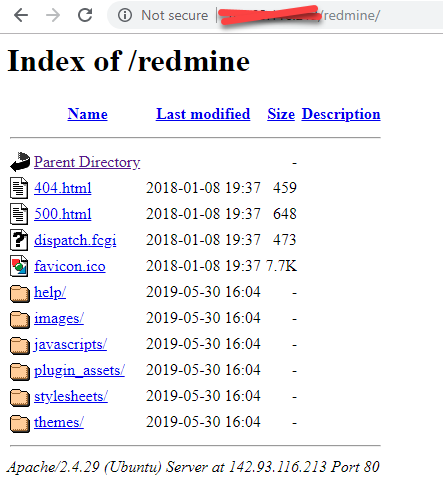
Task: Click the folder icon beside themes/
Action: (x=20, y=423)
